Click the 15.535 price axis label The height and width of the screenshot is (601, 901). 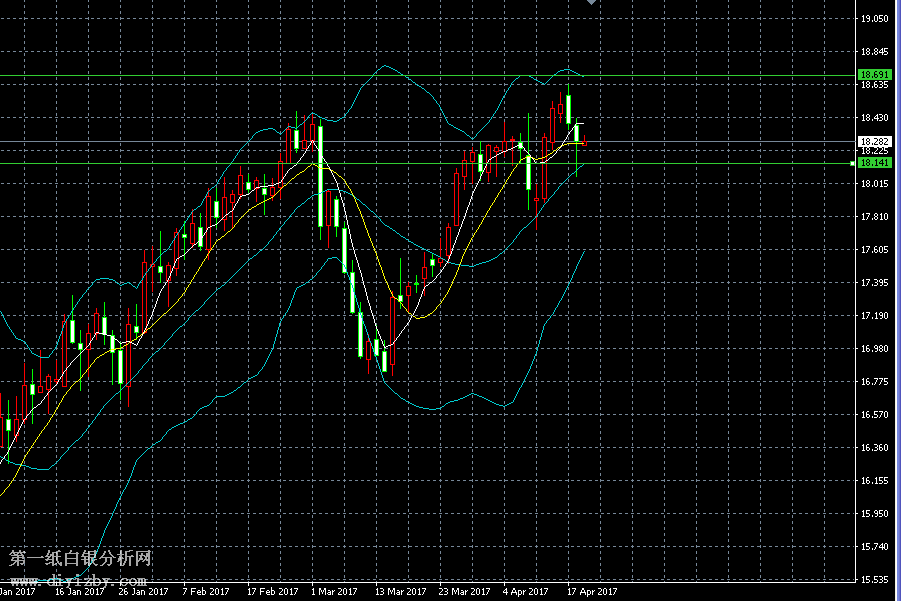(874, 580)
